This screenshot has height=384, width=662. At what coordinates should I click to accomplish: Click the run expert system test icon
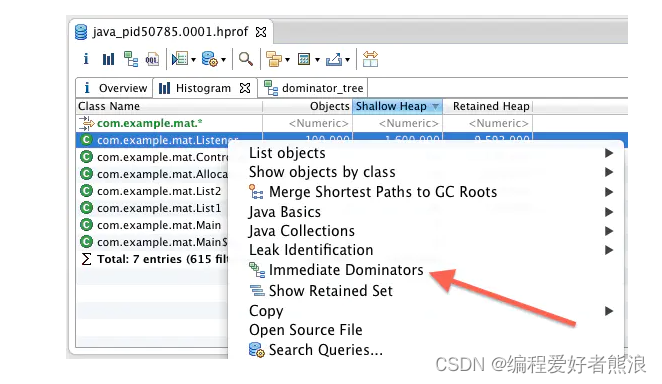coord(180,59)
